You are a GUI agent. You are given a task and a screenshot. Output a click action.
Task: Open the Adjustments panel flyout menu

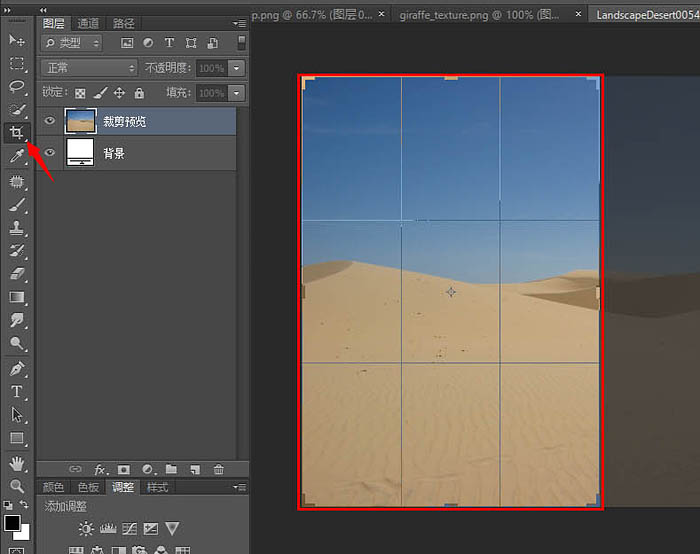tap(239, 487)
